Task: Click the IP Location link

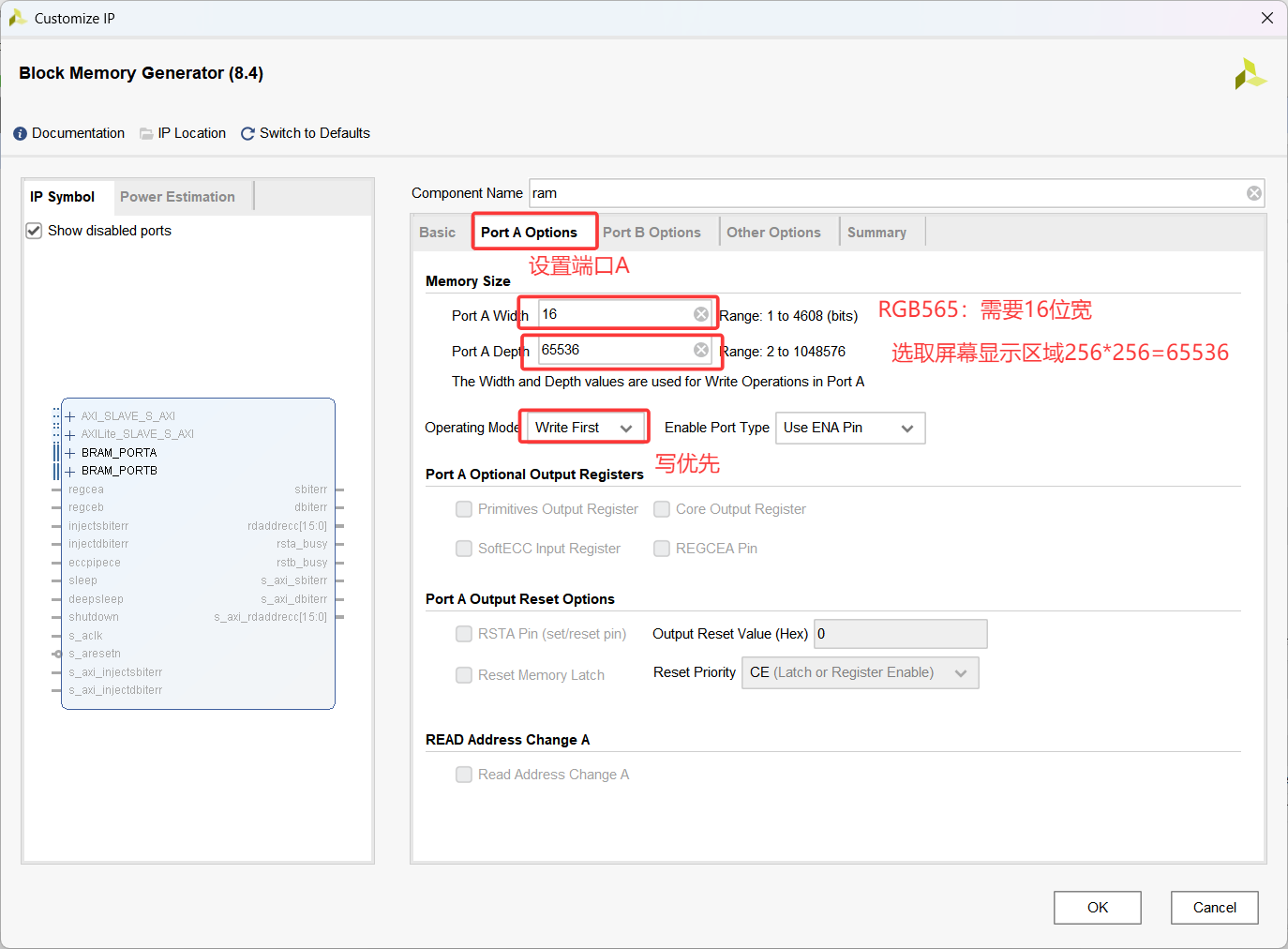Action: coord(192,133)
